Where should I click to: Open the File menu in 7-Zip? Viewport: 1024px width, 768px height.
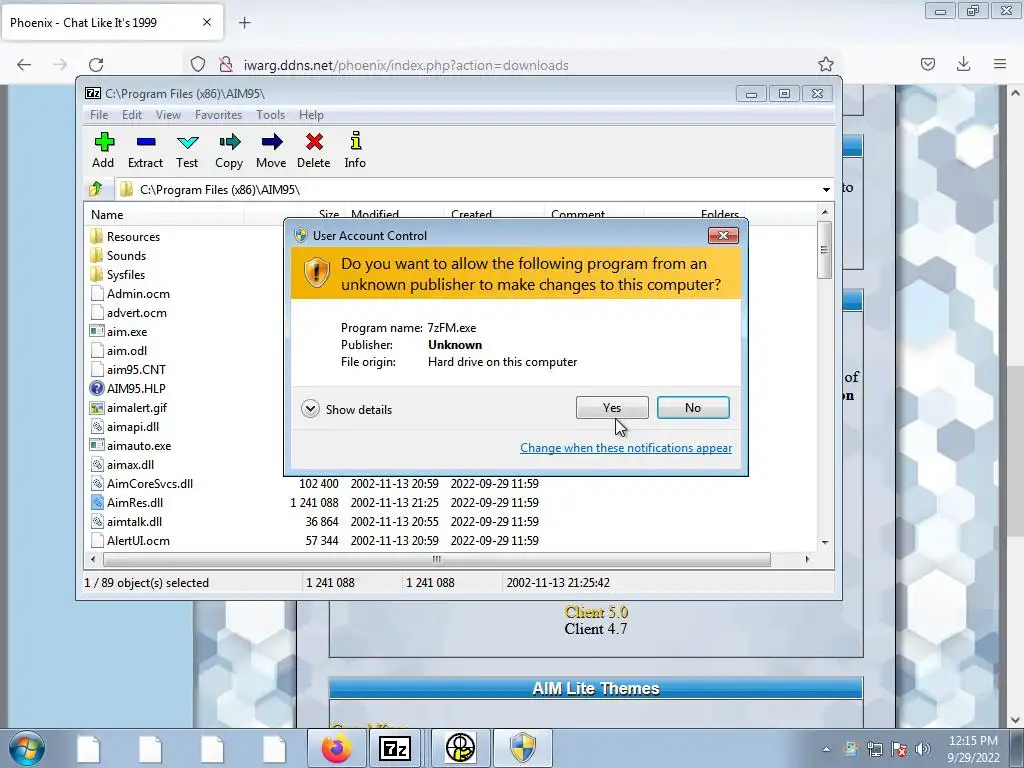(x=99, y=114)
